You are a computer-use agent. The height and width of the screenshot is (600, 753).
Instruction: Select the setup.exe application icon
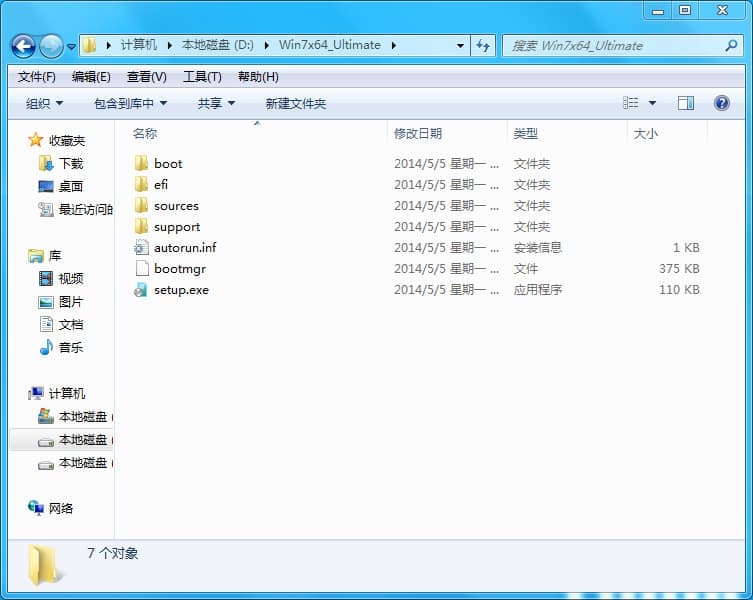tap(141, 290)
